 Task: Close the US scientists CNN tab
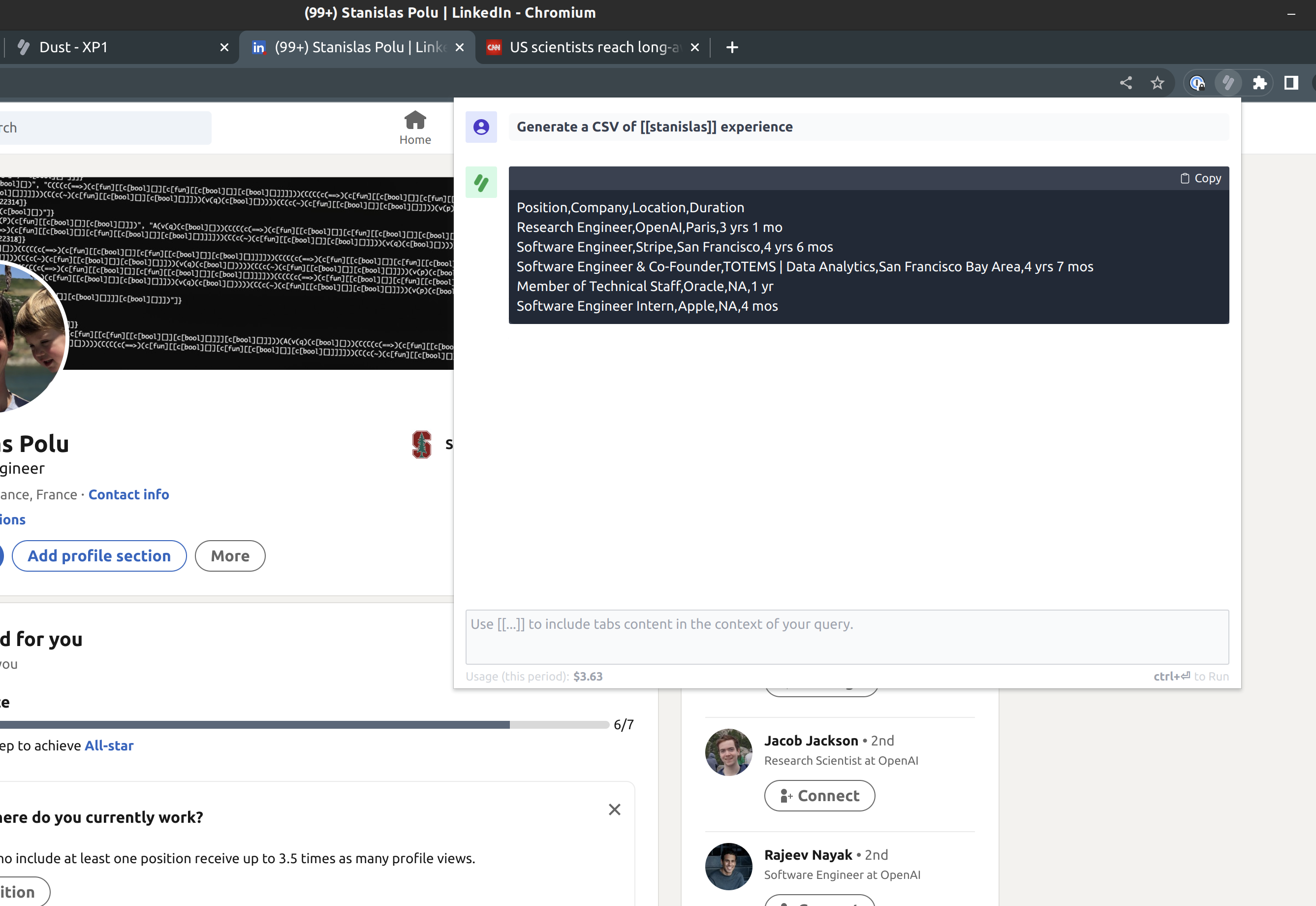point(694,47)
